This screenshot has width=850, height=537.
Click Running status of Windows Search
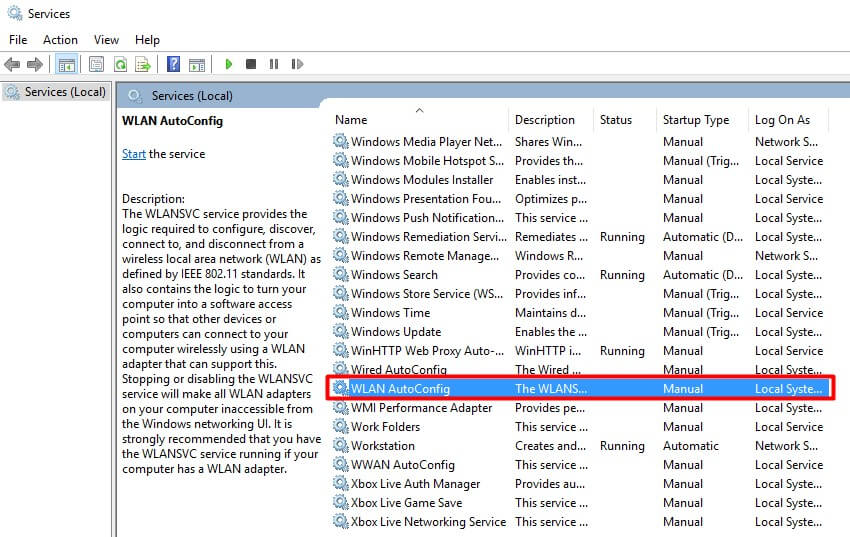pyautogui.click(x=622, y=275)
